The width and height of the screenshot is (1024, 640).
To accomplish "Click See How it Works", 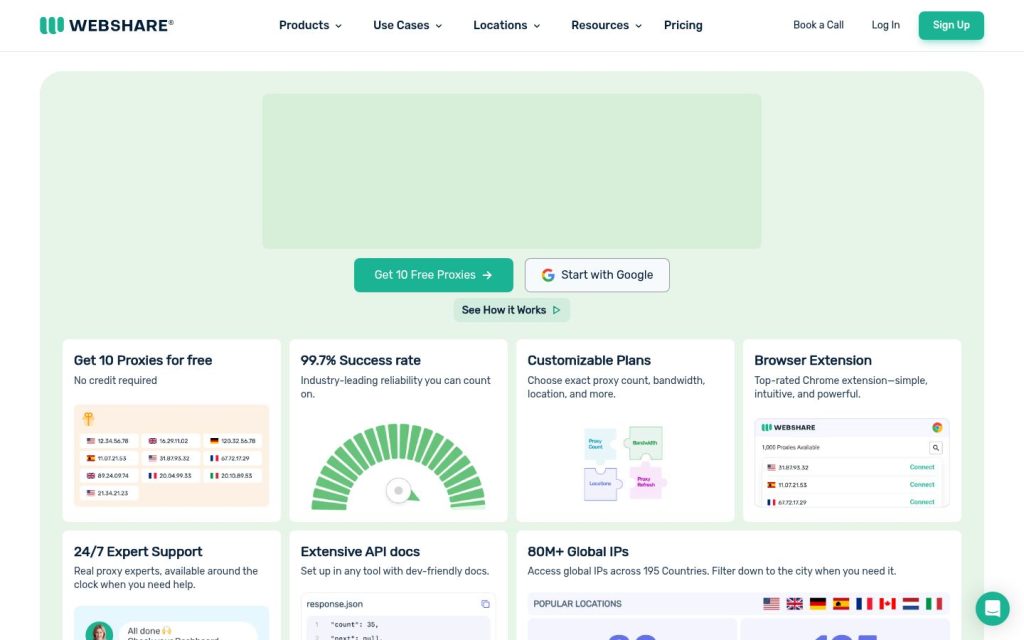I will tap(511, 310).
